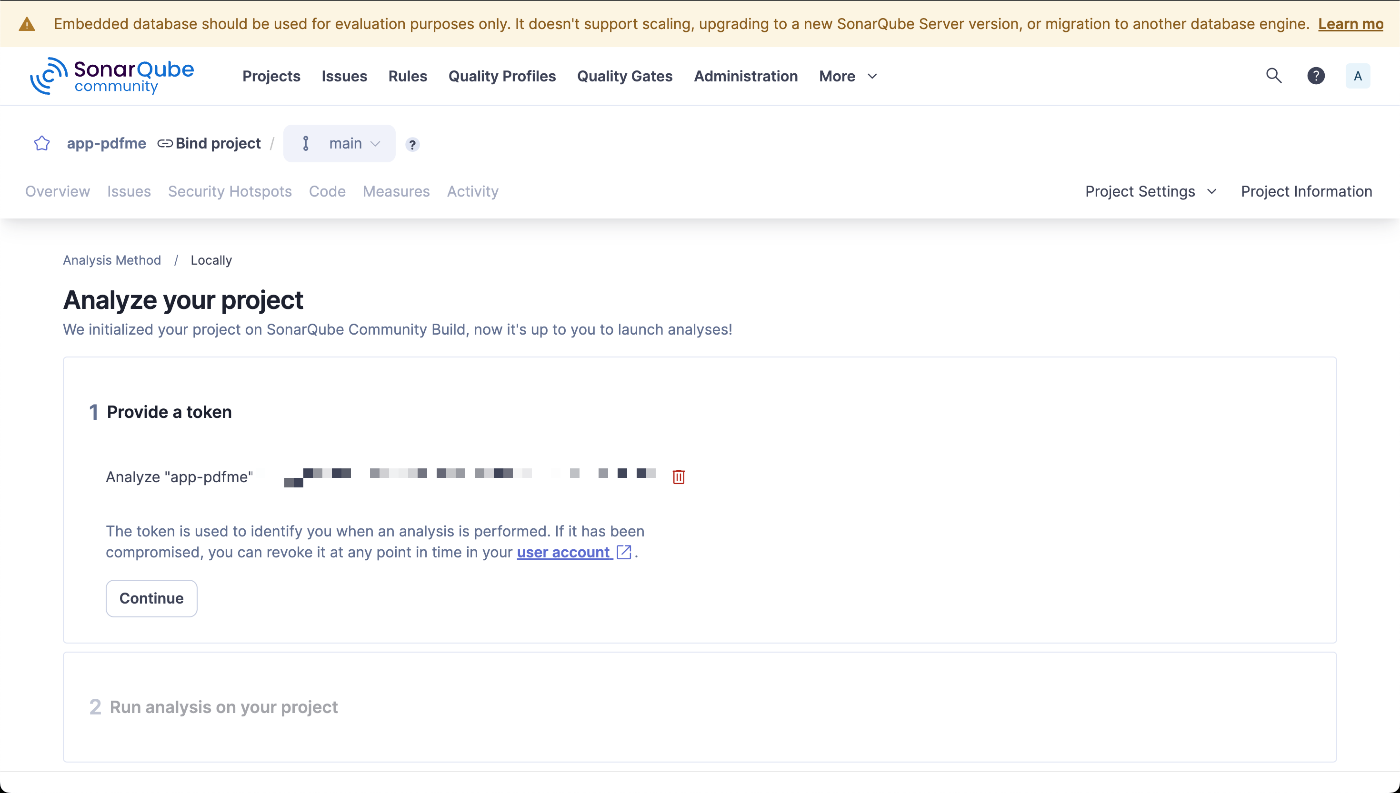Click Analyze "app-pdfme" label
Viewport: 1400px width, 793px height.
coord(179,477)
